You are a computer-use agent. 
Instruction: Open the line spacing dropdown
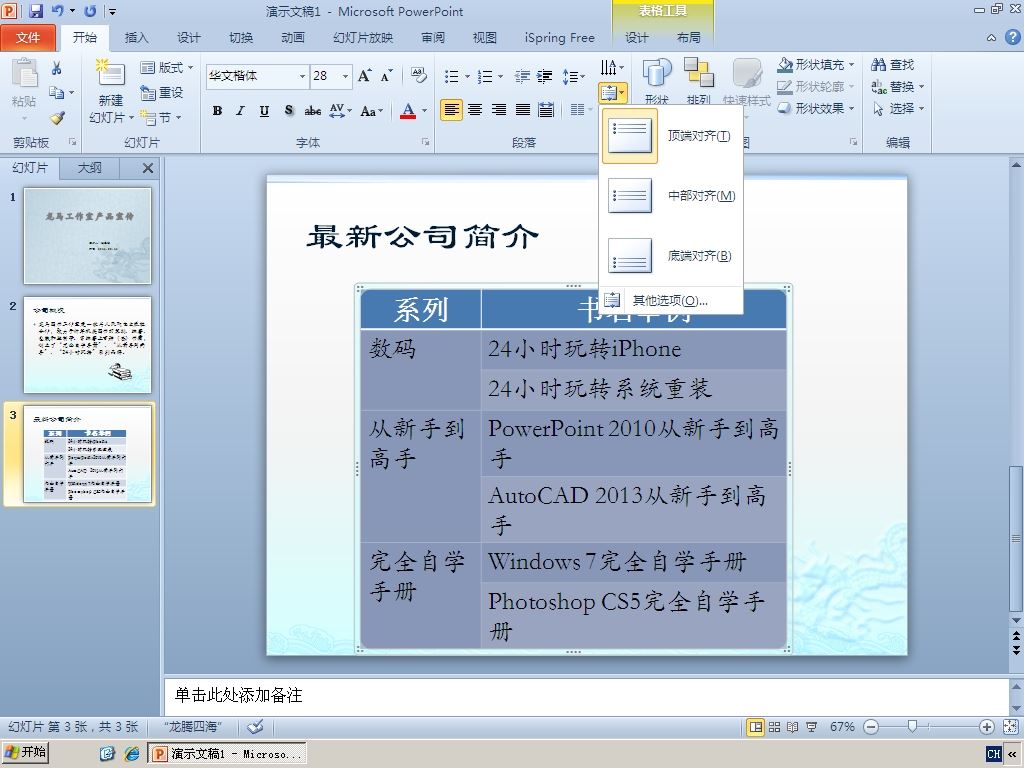574,77
